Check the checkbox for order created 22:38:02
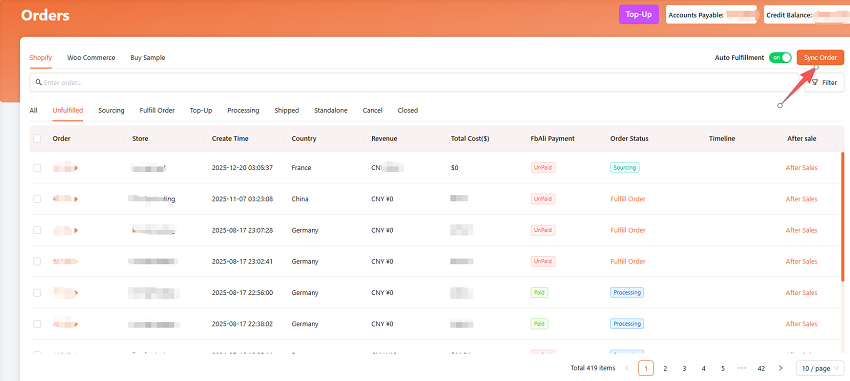Image resolution: width=850 pixels, height=381 pixels. pos(37,324)
